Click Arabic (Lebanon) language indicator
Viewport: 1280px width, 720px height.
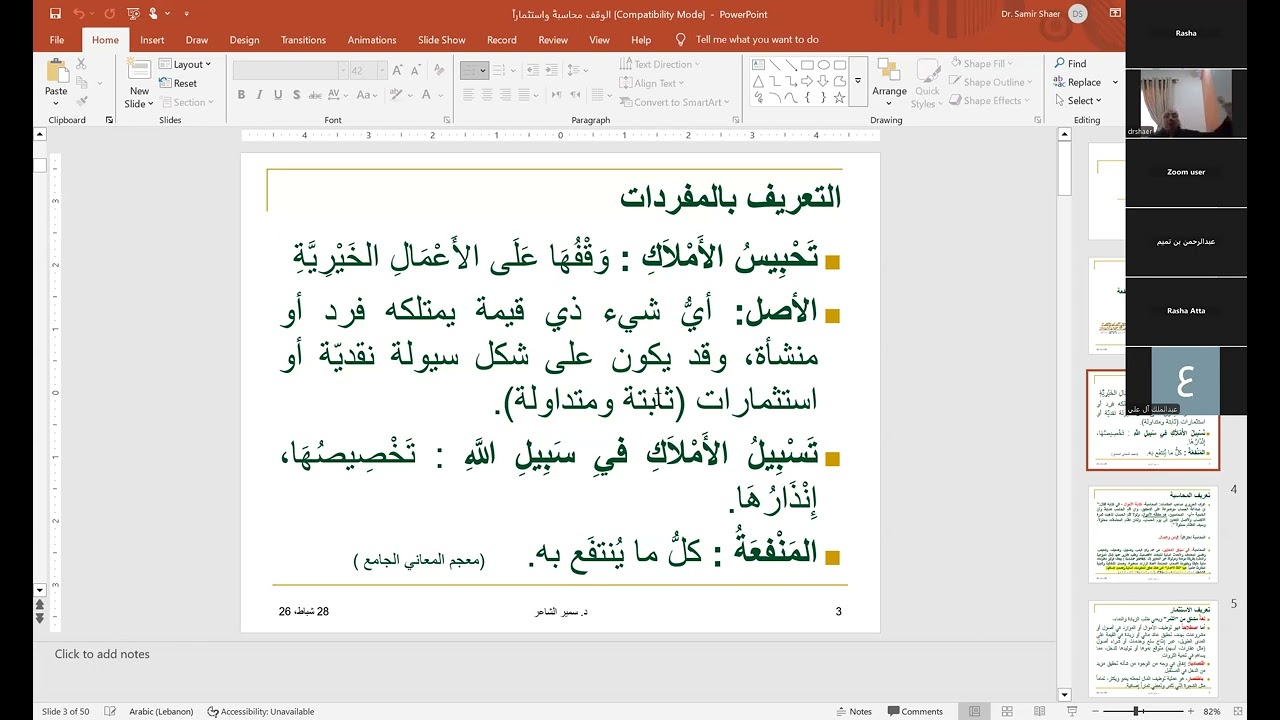[160, 711]
